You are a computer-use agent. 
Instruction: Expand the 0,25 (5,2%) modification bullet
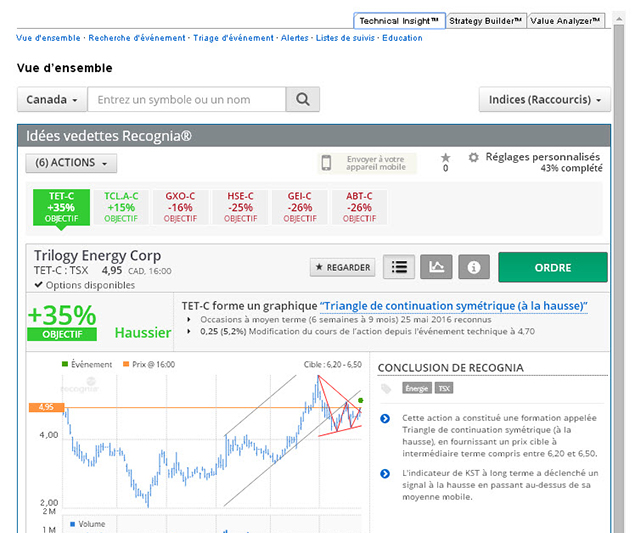point(189,331)
